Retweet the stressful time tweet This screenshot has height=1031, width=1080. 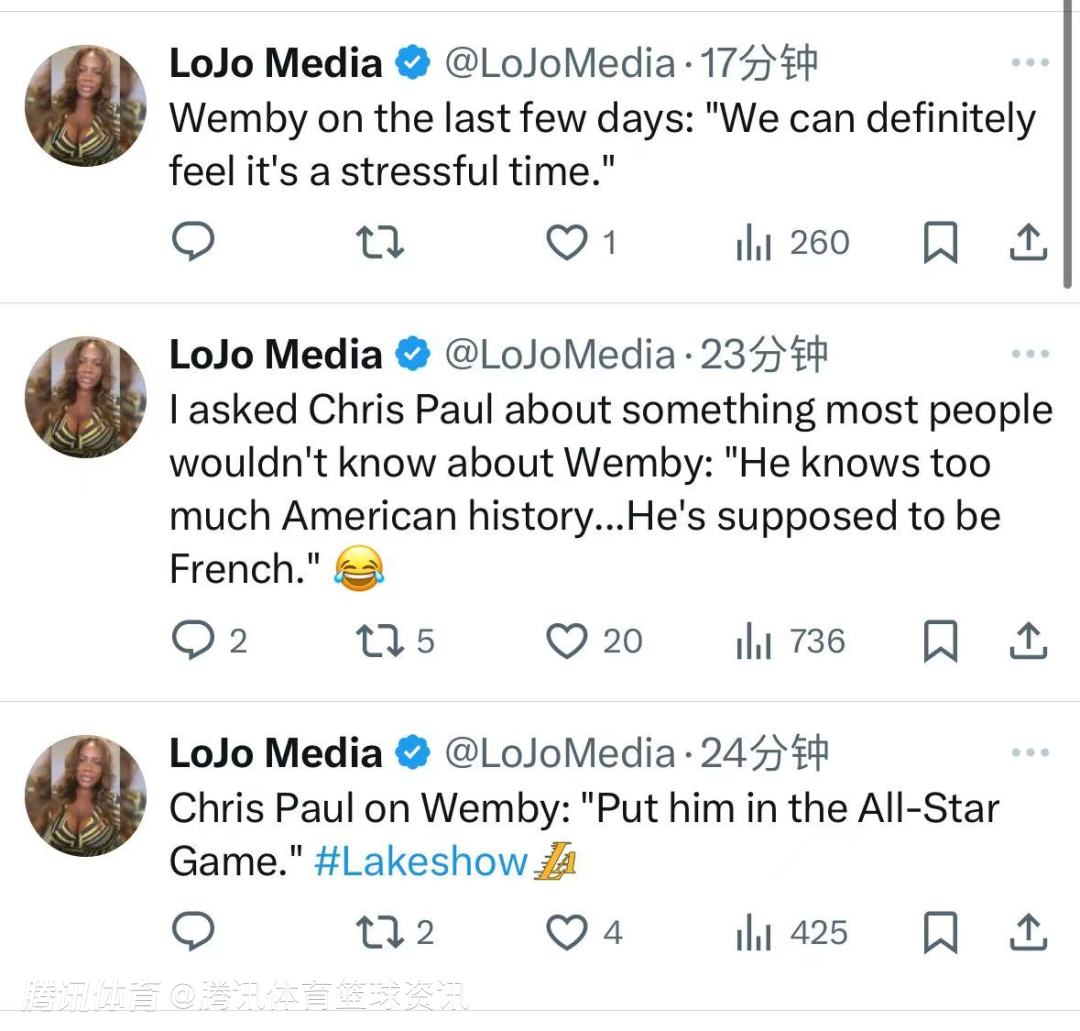point(381,242)
